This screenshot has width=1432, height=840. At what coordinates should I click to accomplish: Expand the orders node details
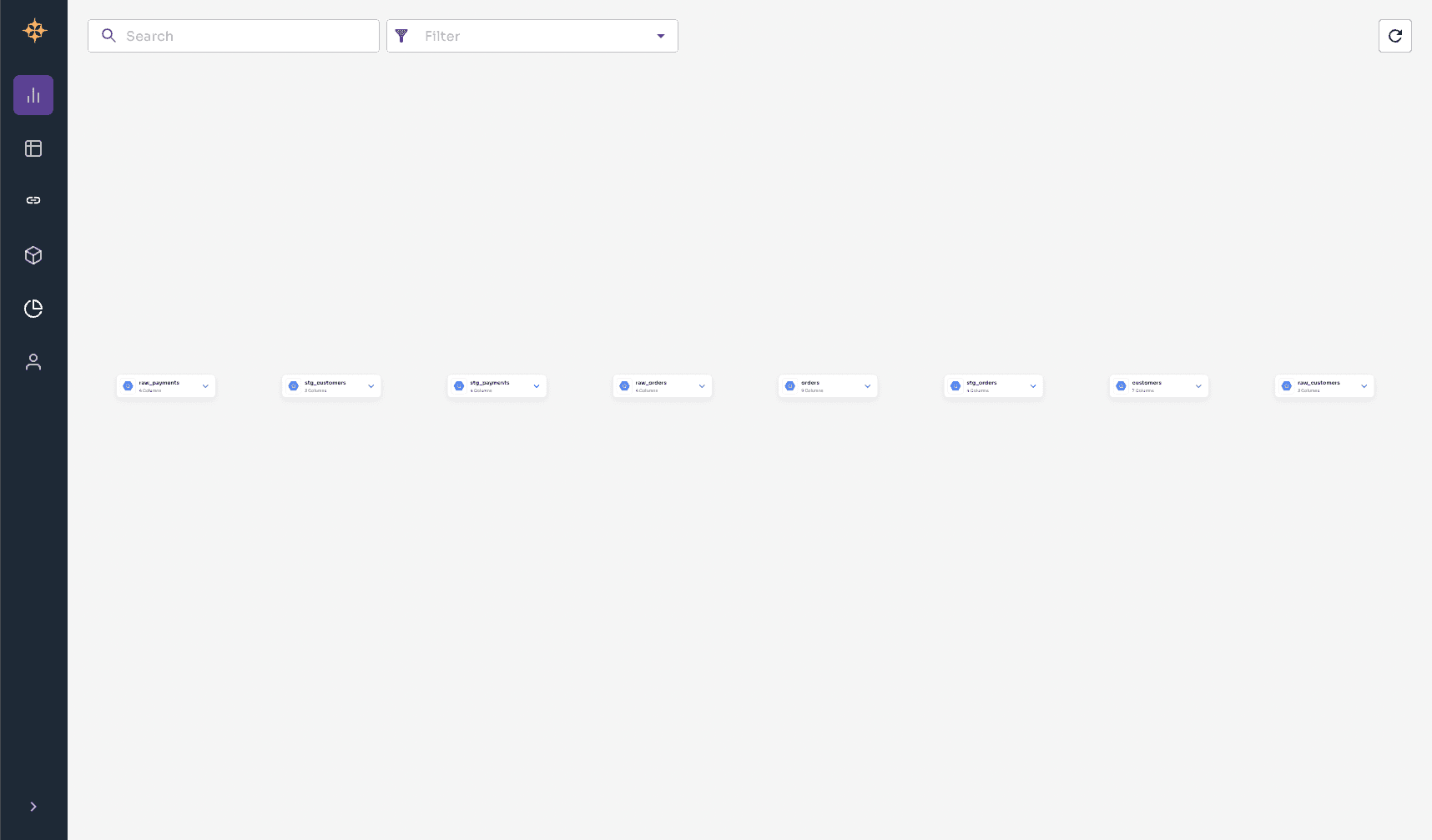tap(866, 386)
